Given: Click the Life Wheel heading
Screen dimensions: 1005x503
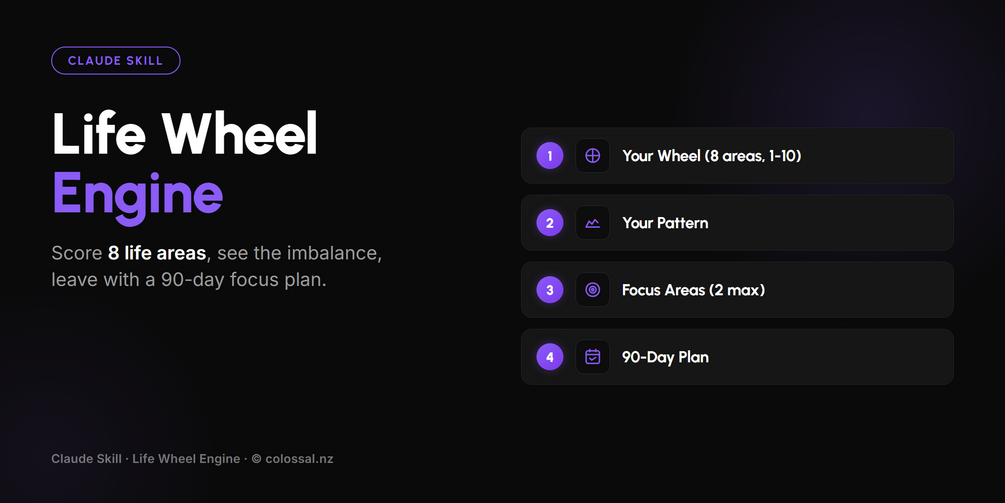Looking at the screenshot, I should 185,133.
